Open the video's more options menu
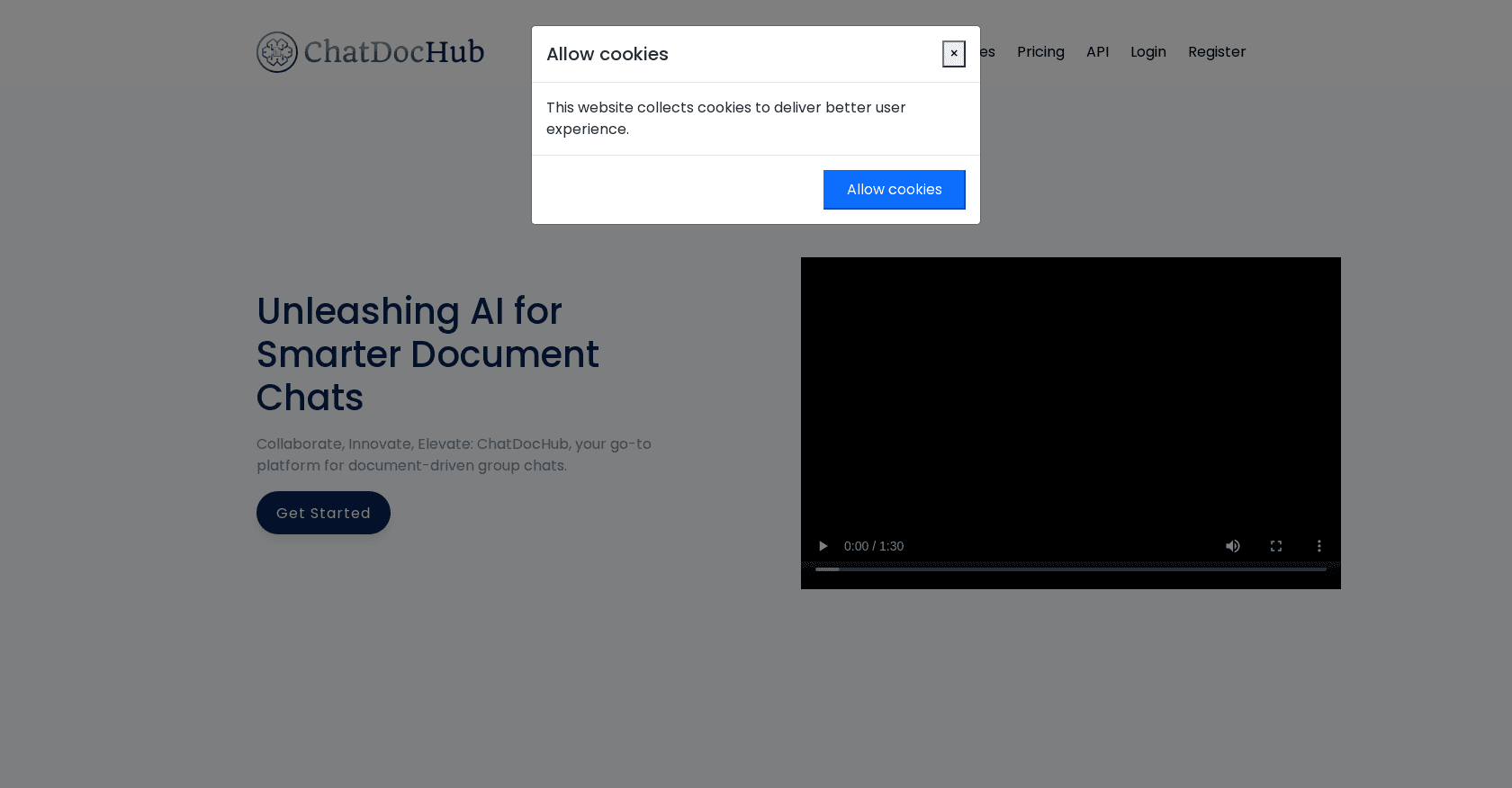This screenshot has width=1512, height=788. coord(1318,546)
